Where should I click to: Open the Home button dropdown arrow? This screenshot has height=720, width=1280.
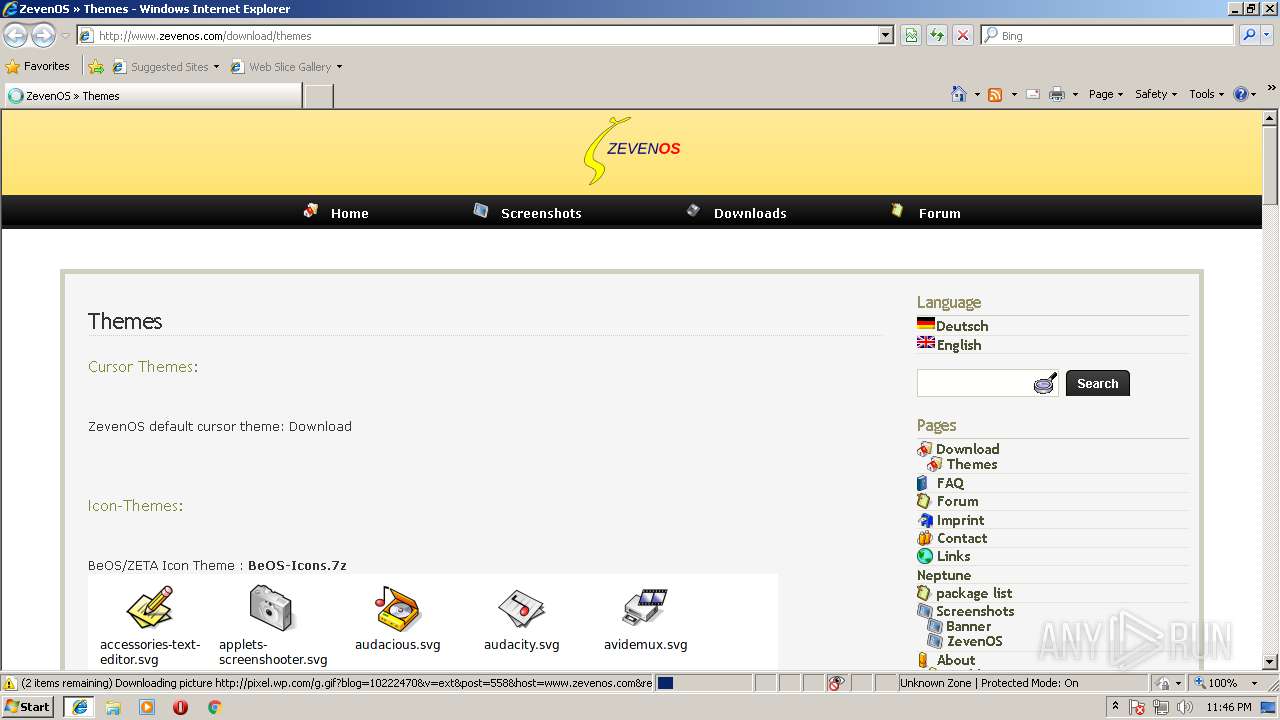[976, 94]
